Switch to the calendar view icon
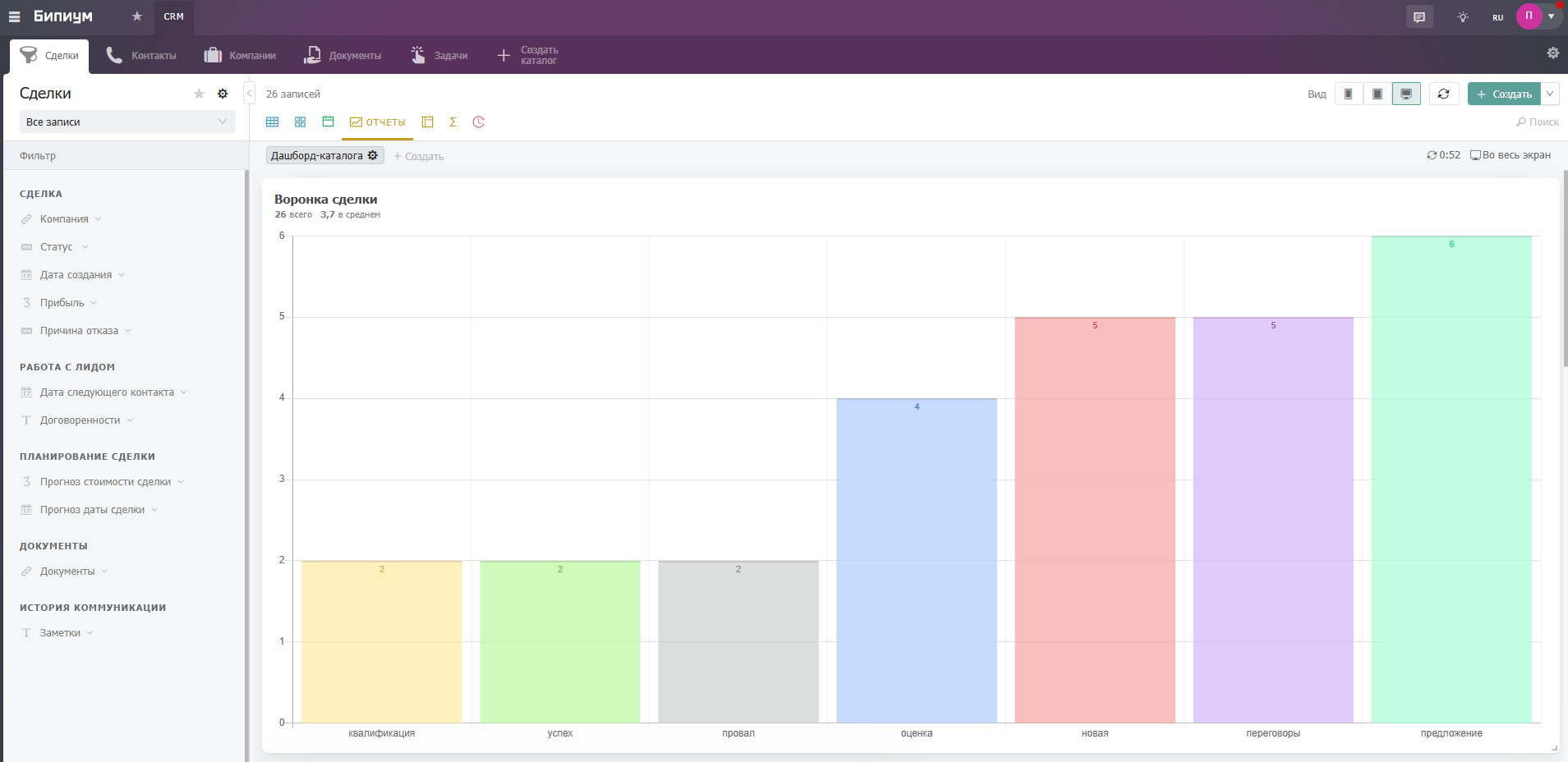1568x762 pixels. click(x=328, y=122)
